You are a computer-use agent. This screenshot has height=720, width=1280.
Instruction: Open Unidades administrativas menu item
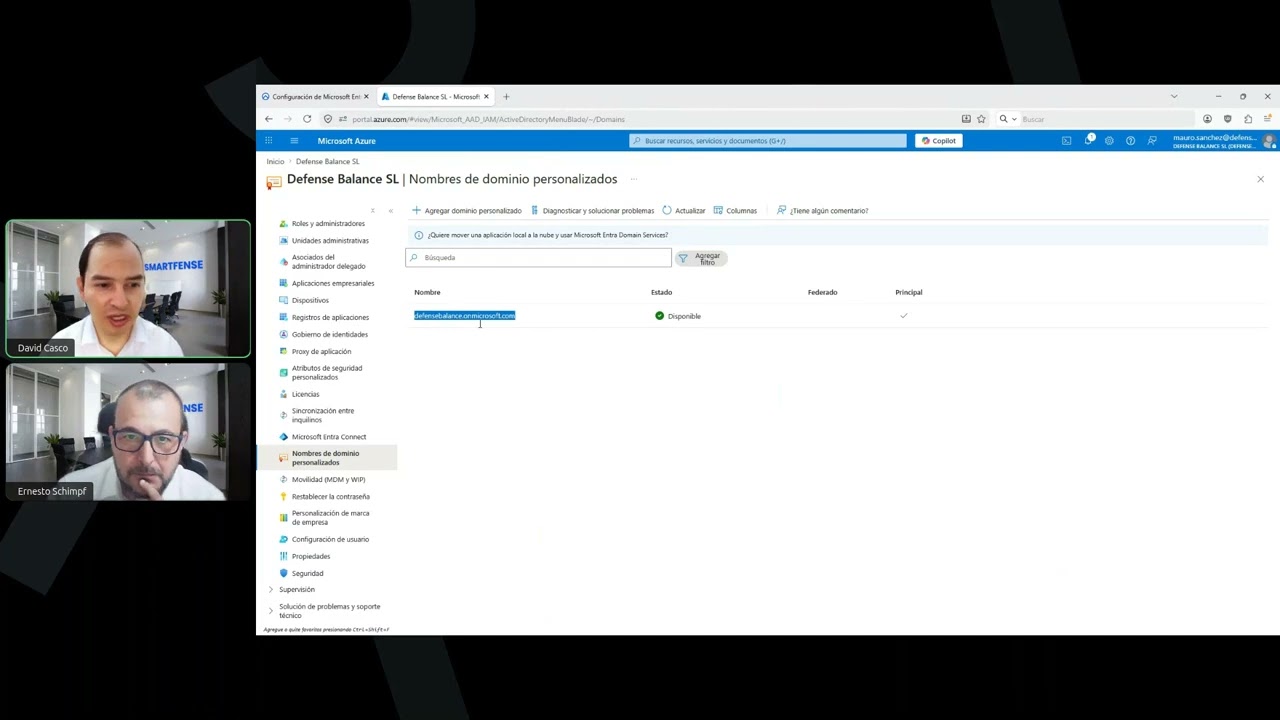pyautogui.click(x=330, y=241)
